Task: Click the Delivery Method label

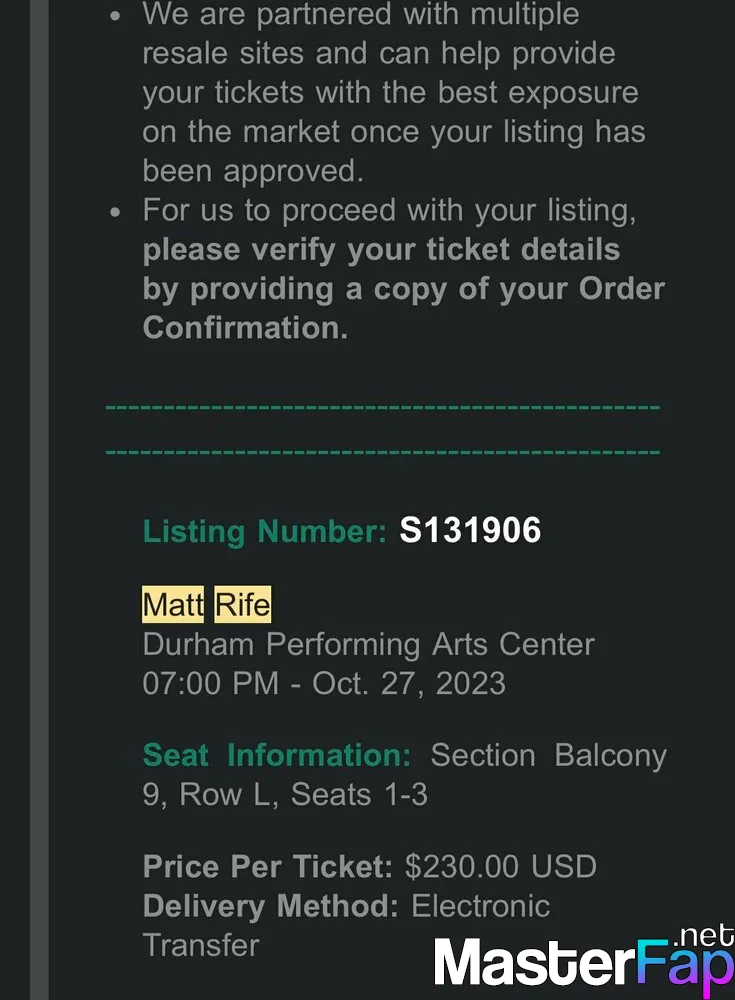Action: point(271,906)
